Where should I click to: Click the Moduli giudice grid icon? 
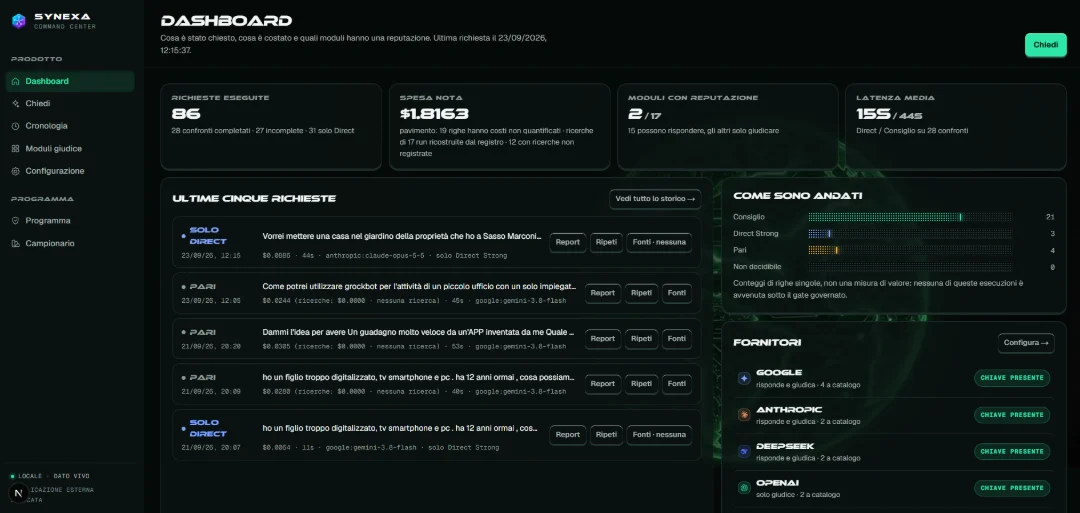point(16,149)
